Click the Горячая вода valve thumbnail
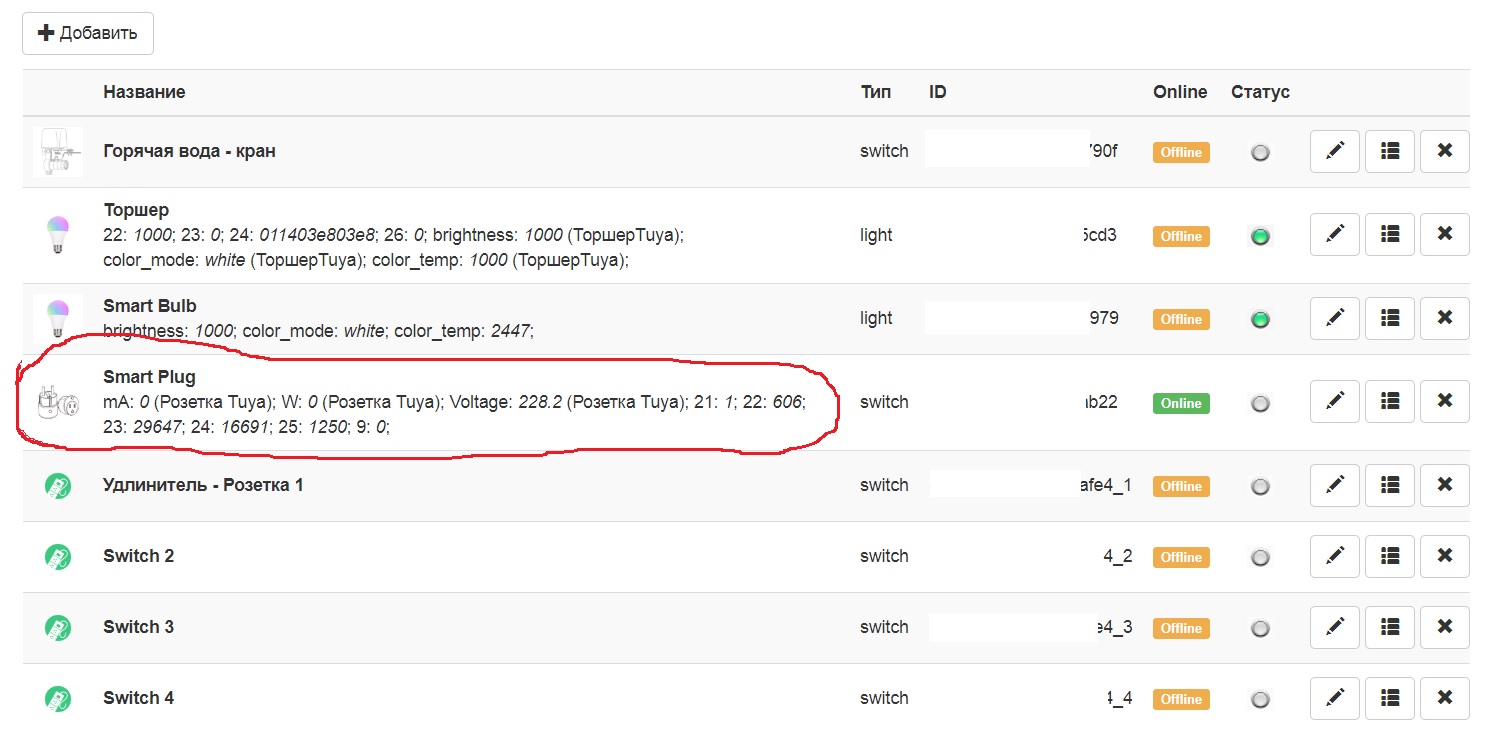This screenshot has height=746, width=1491. [58, 152]
